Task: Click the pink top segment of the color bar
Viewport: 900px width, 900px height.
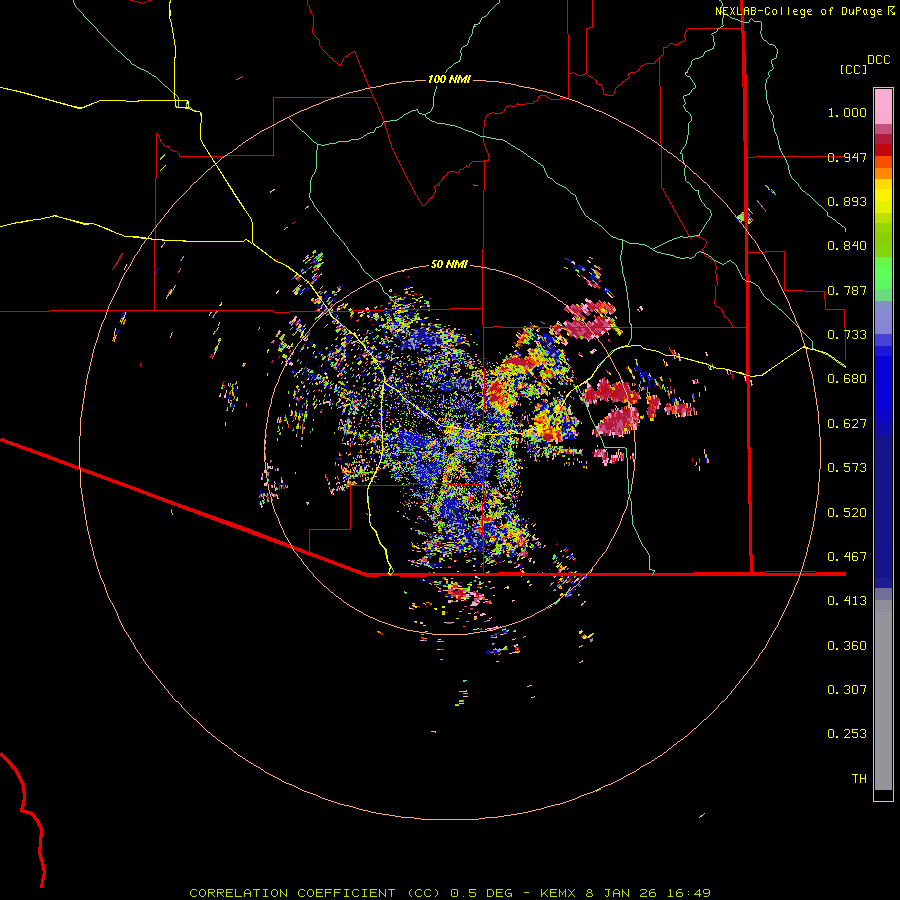Action: tap(883, 106)
